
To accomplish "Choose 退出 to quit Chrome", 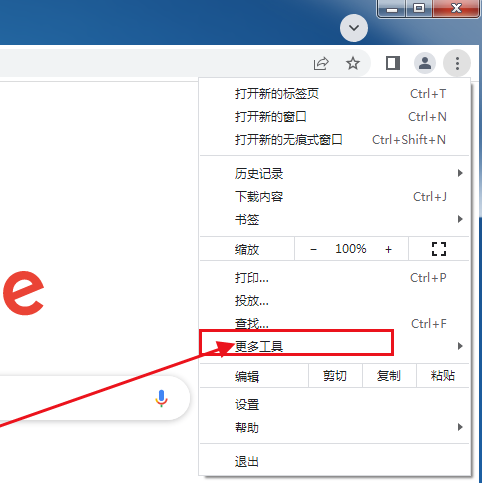I will (x=334, y=462).
